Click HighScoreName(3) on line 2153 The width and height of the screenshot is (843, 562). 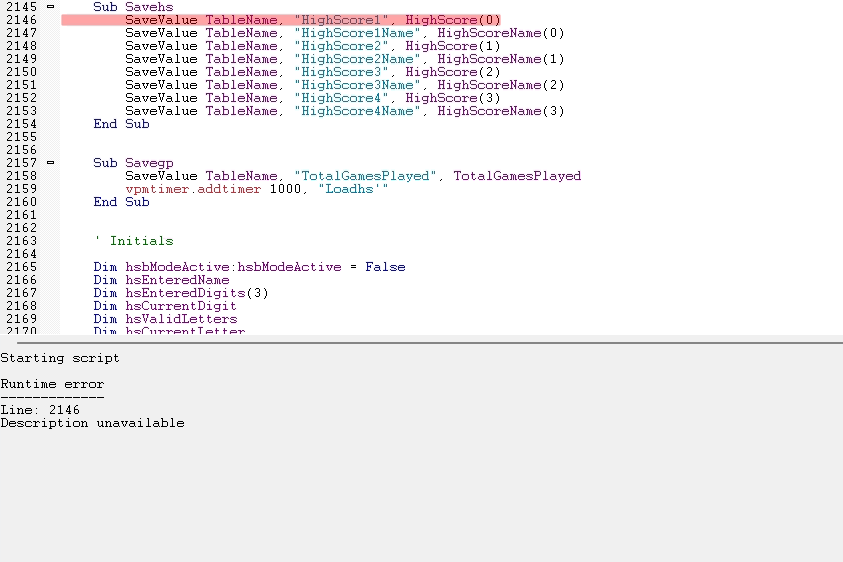501,111
